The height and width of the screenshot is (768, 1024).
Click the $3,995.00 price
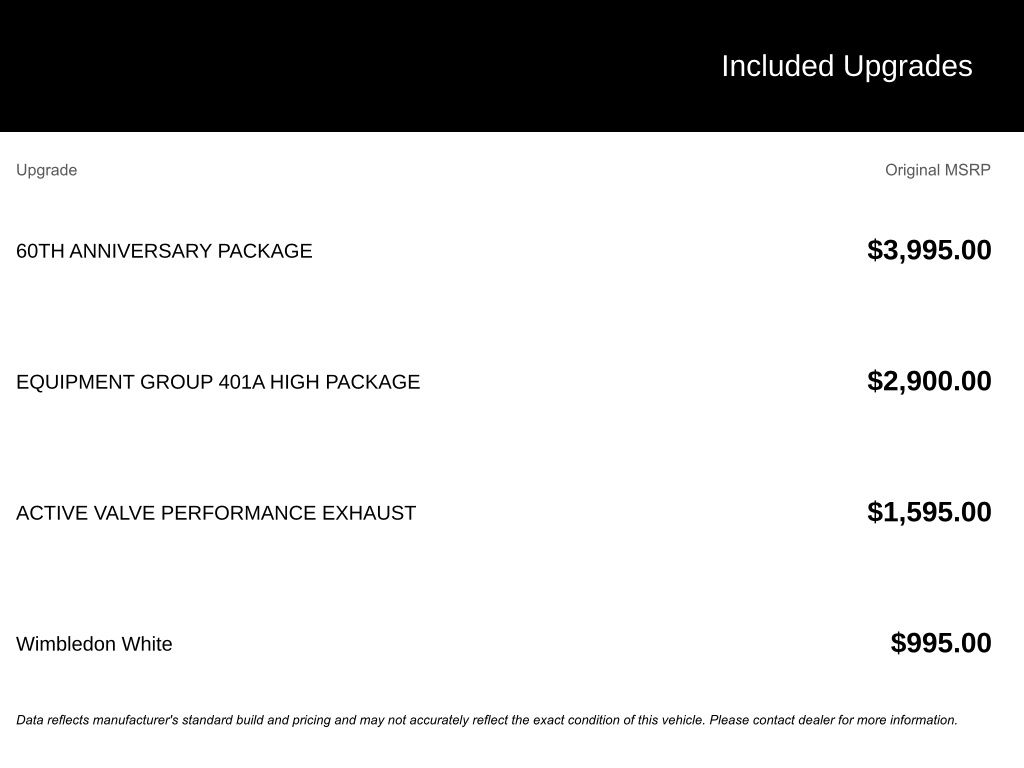click(929, 250)
